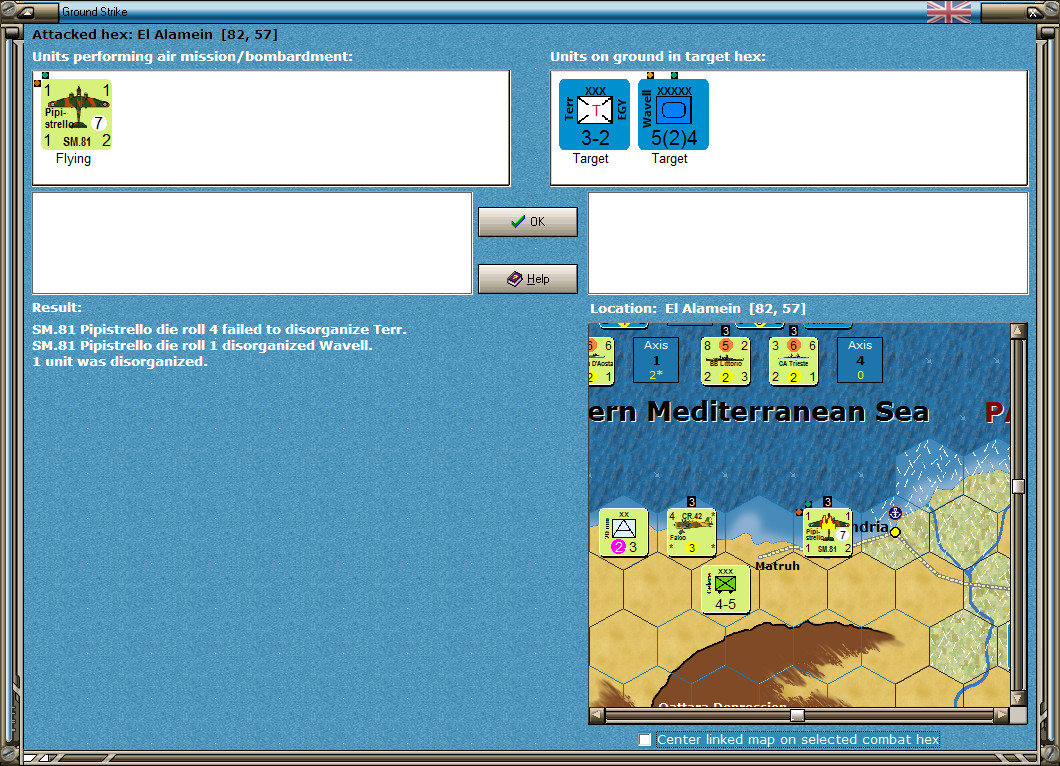Click the map horizontal scrollbar thumb

(798, 715)
